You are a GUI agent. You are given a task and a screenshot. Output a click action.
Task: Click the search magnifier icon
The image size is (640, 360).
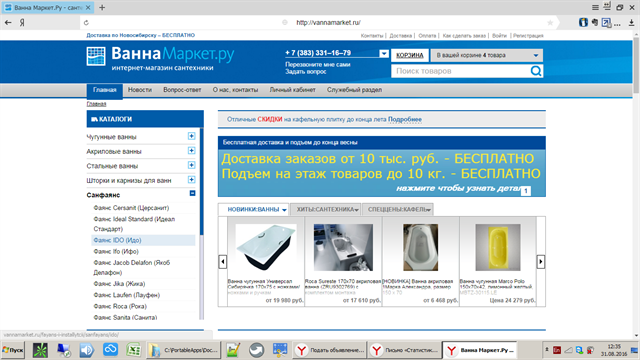pyautogui.click(x=536, y=71)
